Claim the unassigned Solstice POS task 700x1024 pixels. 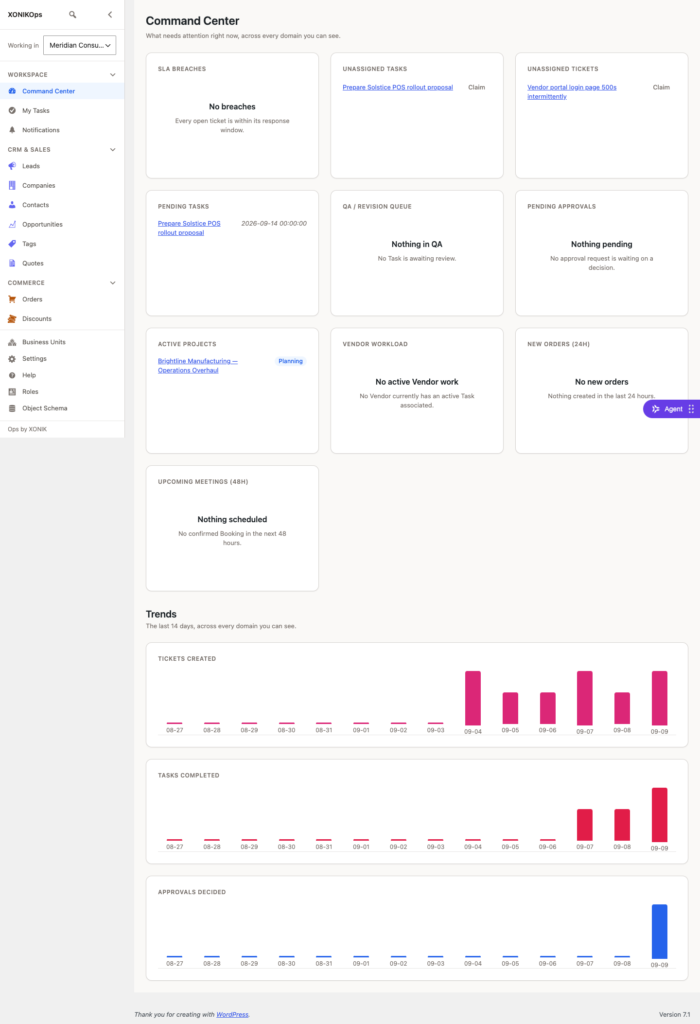coord(477,87)
